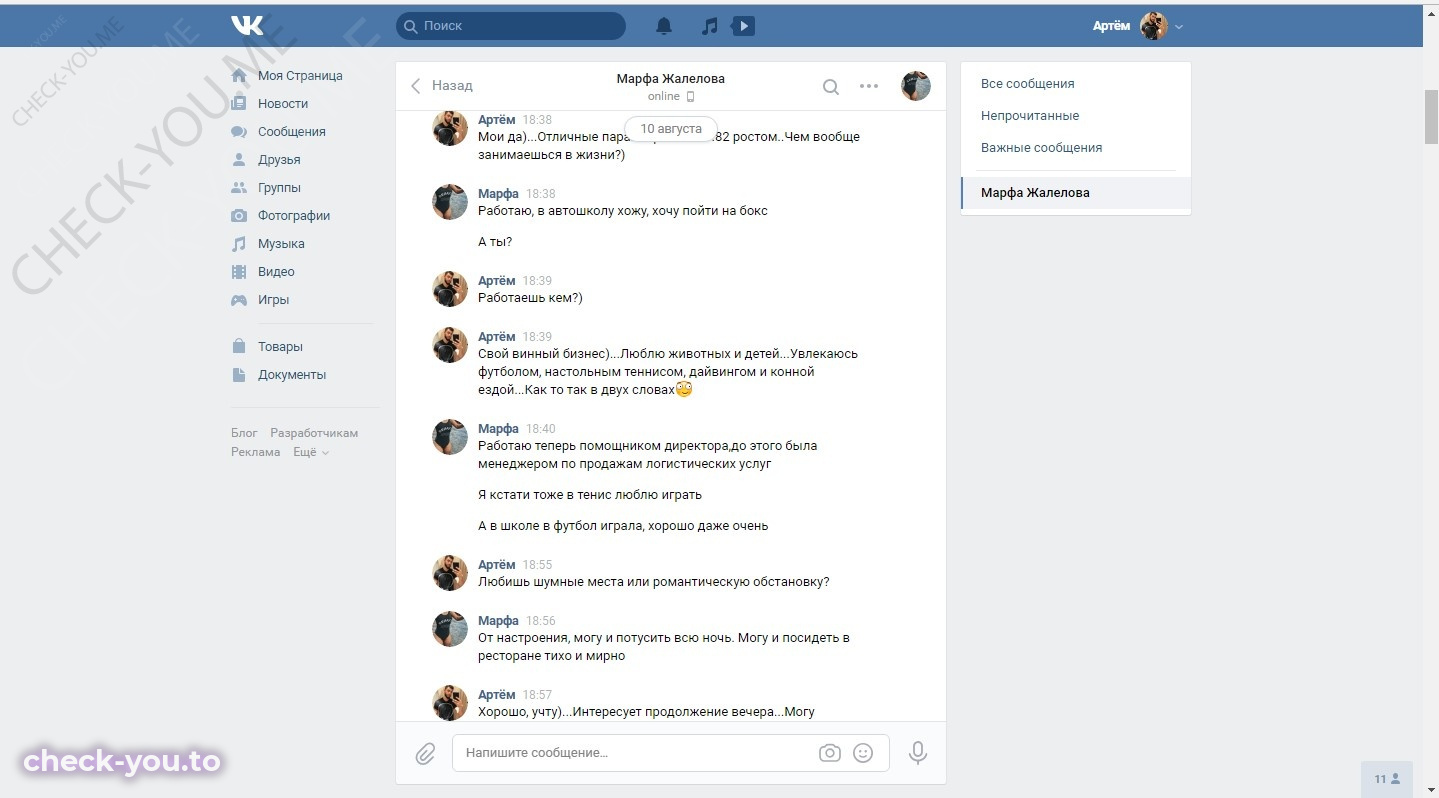Click Марфа's avatar on the 18:38 message

[450, 202]
